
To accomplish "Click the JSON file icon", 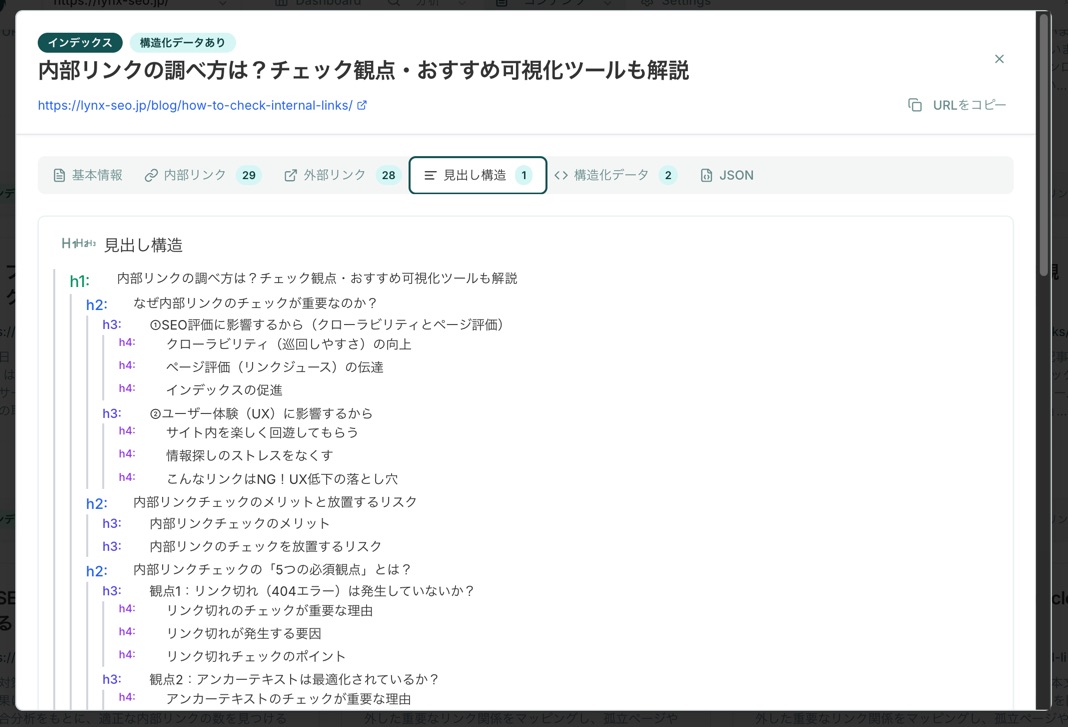I will (x=706, y=175).
